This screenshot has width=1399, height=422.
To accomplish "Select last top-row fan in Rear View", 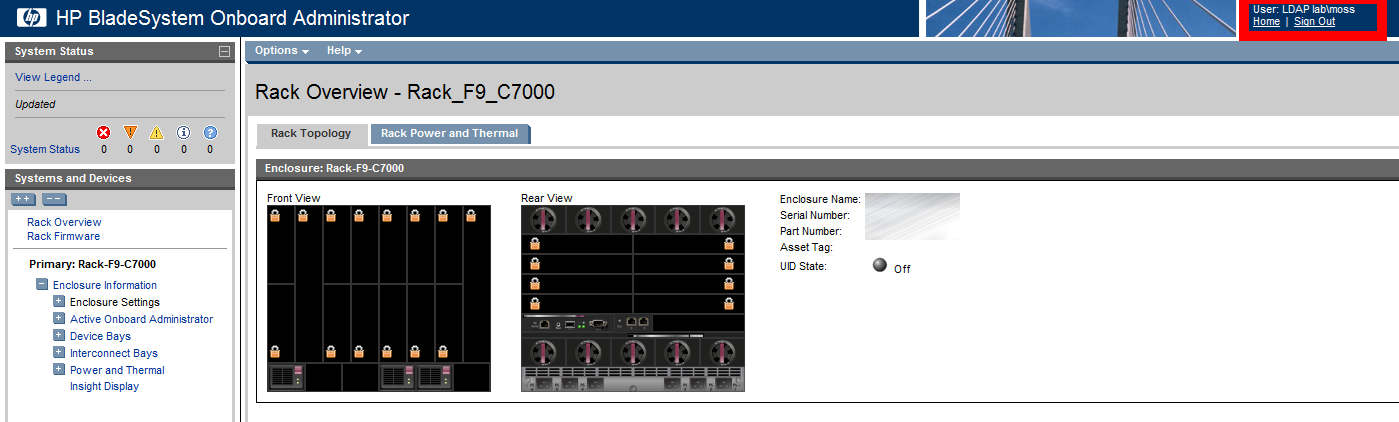I will [x=721, y=220].
